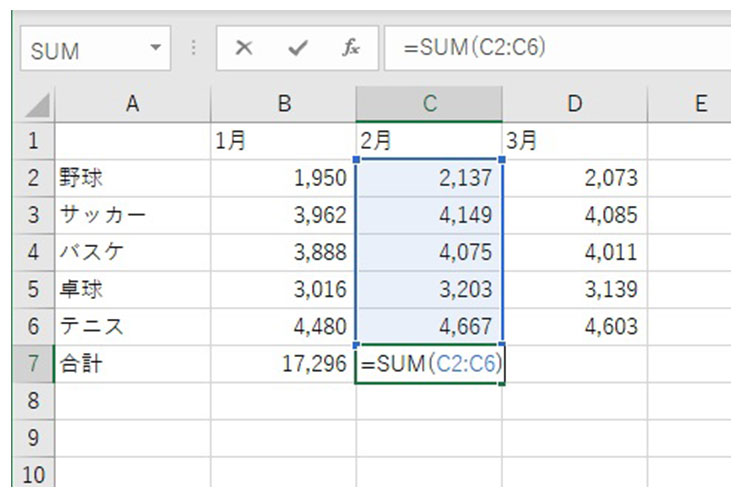Image resolution: width=740 pixels, height=499 pixels.
Task: Click the Enter checkmark formula button
Action: 297,49
